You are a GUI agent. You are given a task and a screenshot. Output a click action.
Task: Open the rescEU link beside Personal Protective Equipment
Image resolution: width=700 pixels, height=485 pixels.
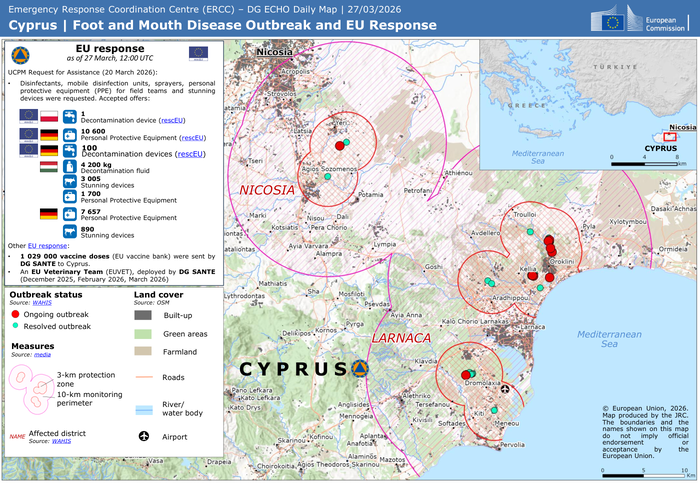tap(193, 136)
